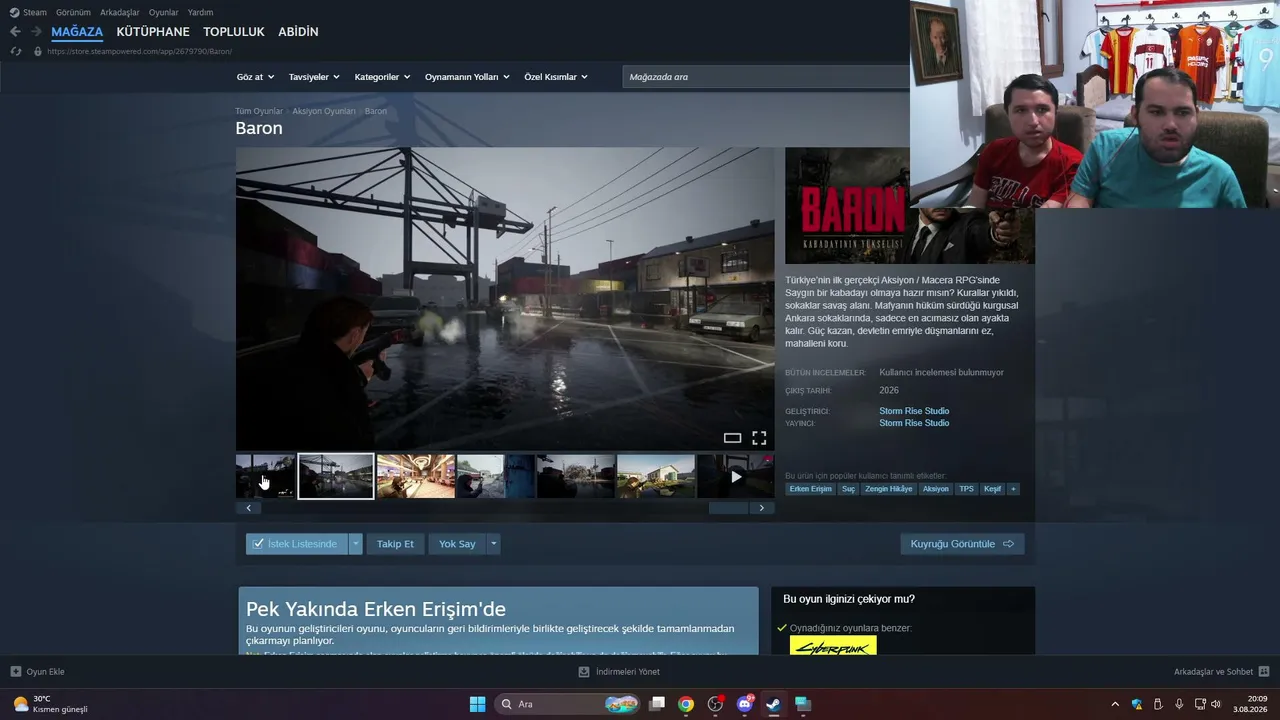Open Discord from the taskbar
Image resolution: width=1280 pixels, height=720 pixels.
click(744, 704)
